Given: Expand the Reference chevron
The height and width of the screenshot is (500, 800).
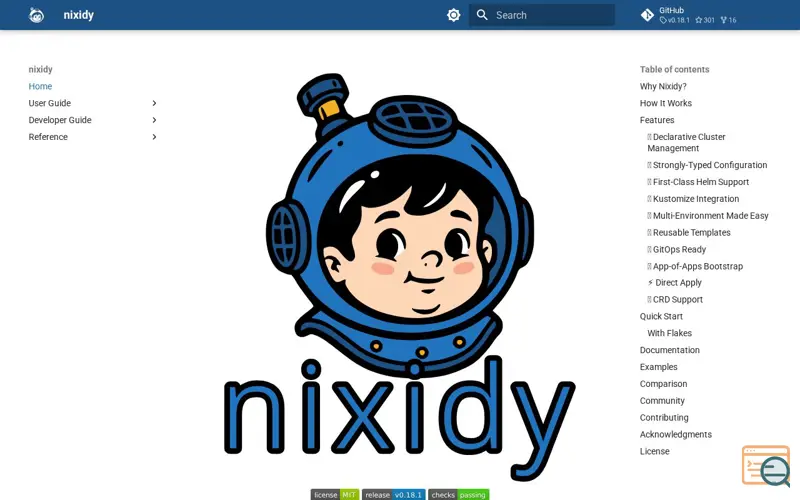Looking at the screenshot, I should (x=154, y=137).
